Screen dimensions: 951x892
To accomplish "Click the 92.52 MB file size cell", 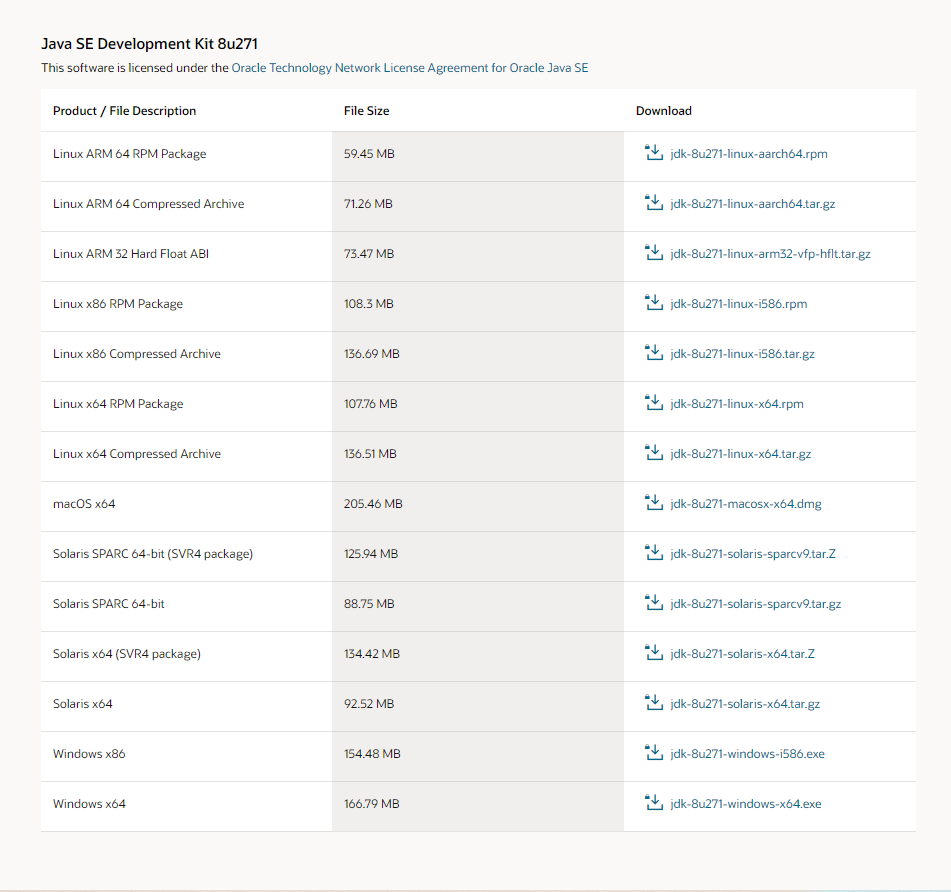I will click(x=478, y=707).
